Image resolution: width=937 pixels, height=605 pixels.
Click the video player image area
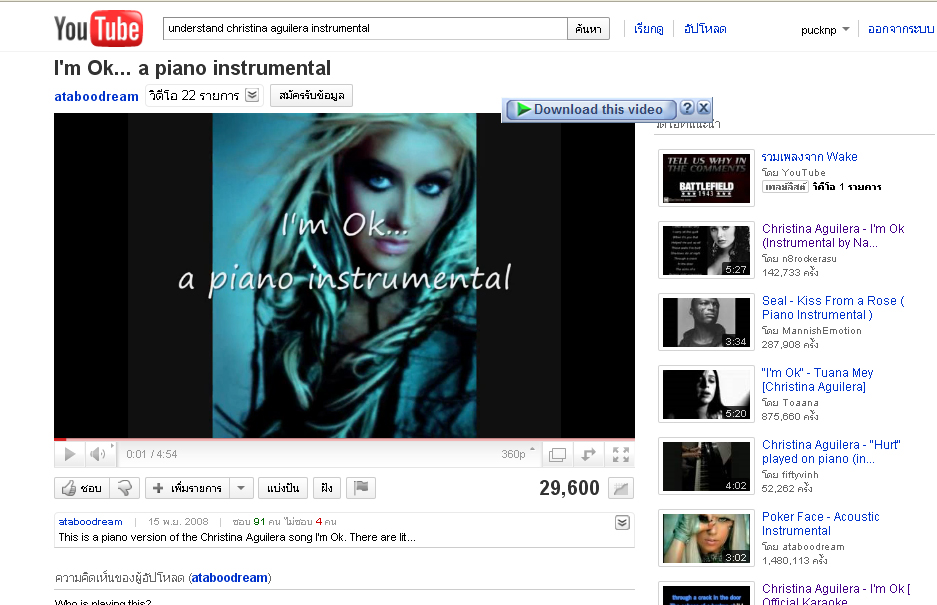(344, 275)
